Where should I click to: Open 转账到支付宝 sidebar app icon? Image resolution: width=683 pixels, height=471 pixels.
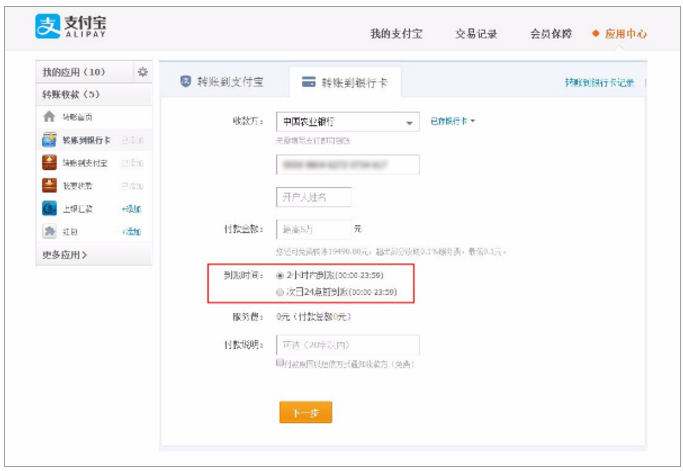click(49, 162)
